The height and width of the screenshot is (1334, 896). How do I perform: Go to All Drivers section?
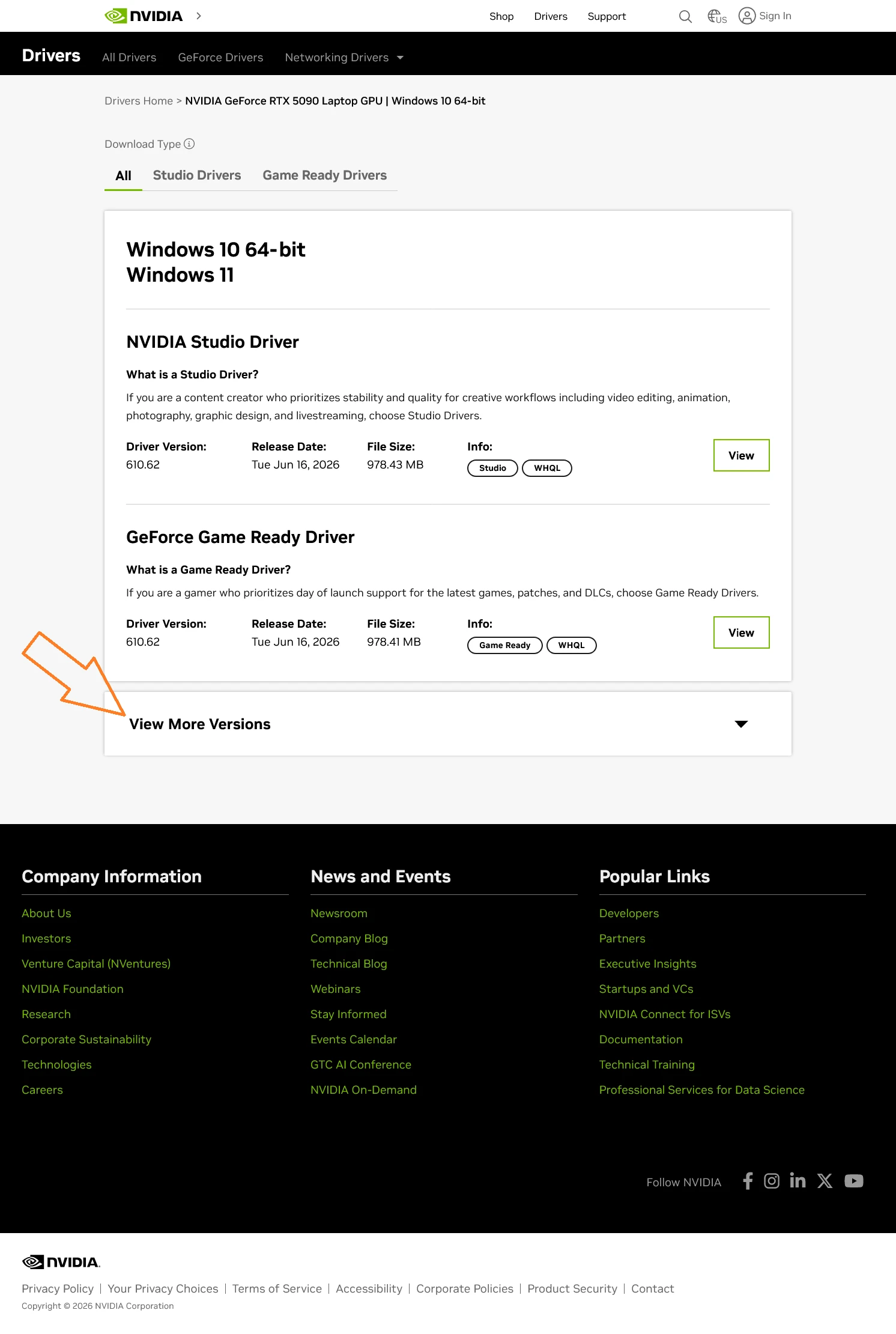129,58
